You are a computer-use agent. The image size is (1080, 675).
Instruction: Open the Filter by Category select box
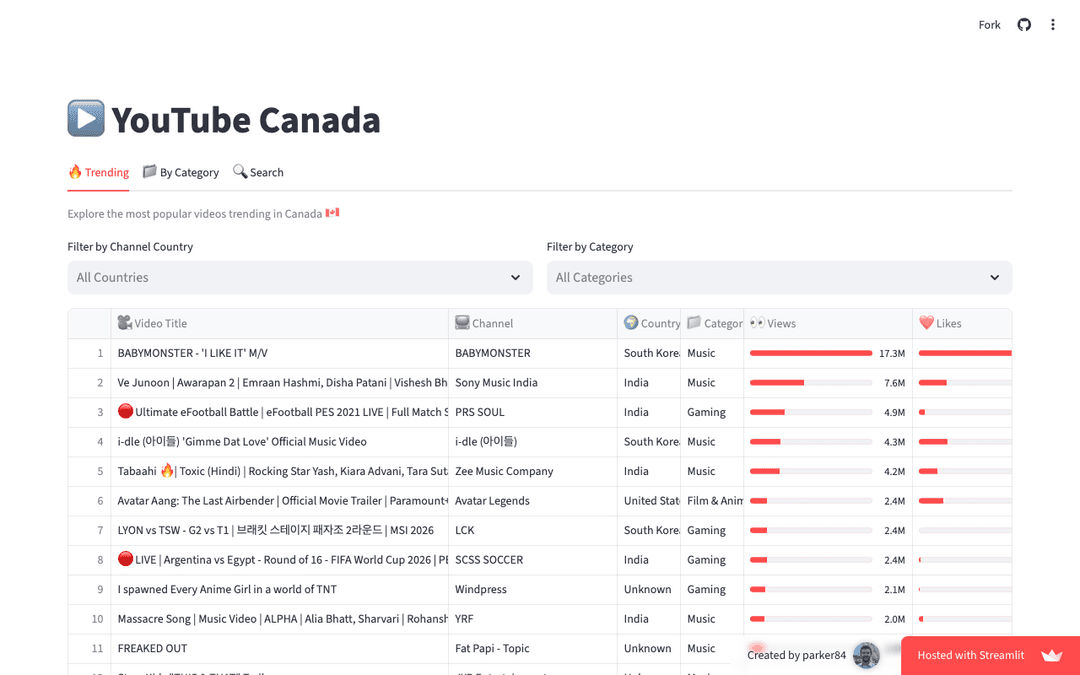[x=779, y=278]
